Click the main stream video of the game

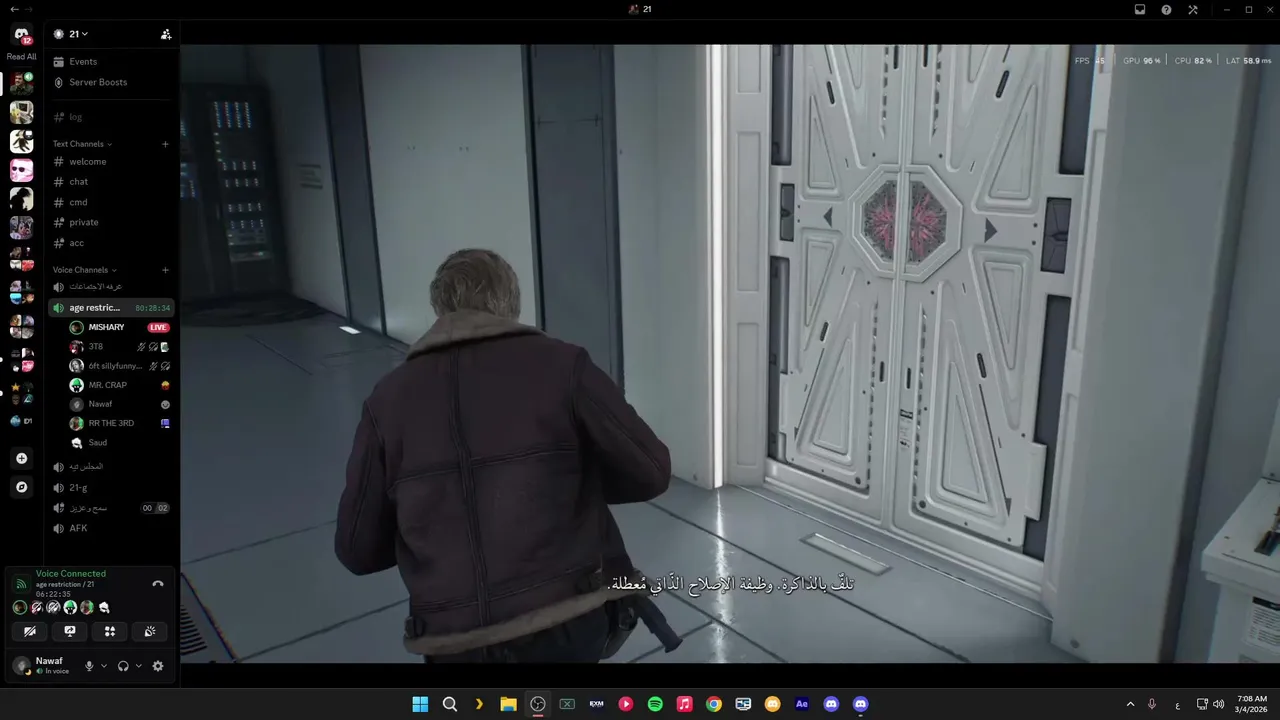[x=730, y=353]
